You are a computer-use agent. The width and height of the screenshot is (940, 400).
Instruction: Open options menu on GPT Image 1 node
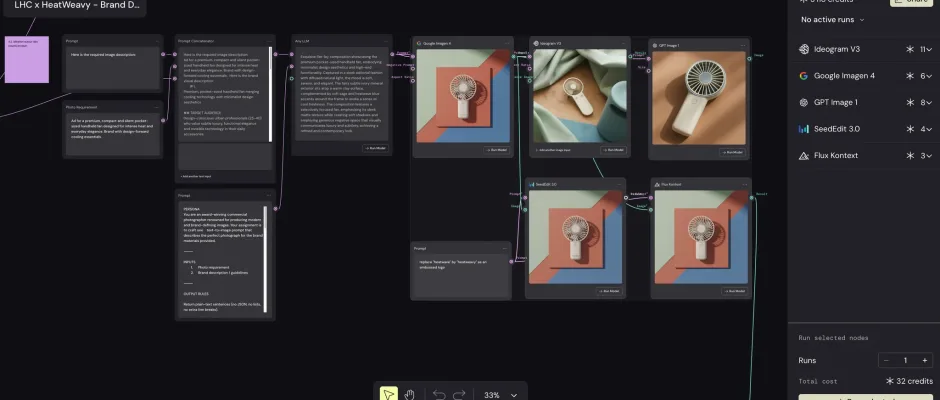point(743,45)
